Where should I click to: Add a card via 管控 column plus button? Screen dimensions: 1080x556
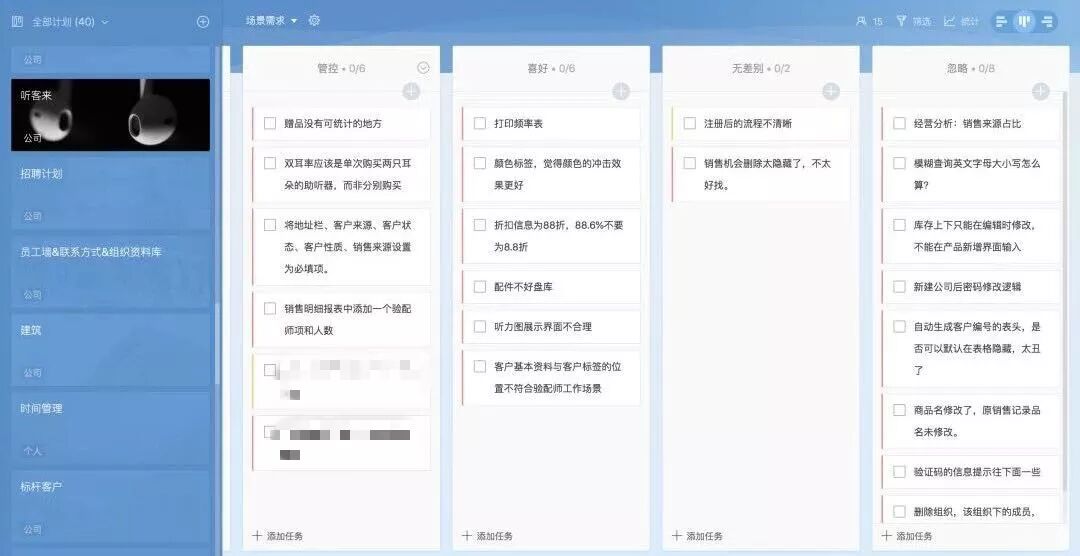tap(411, 91)
